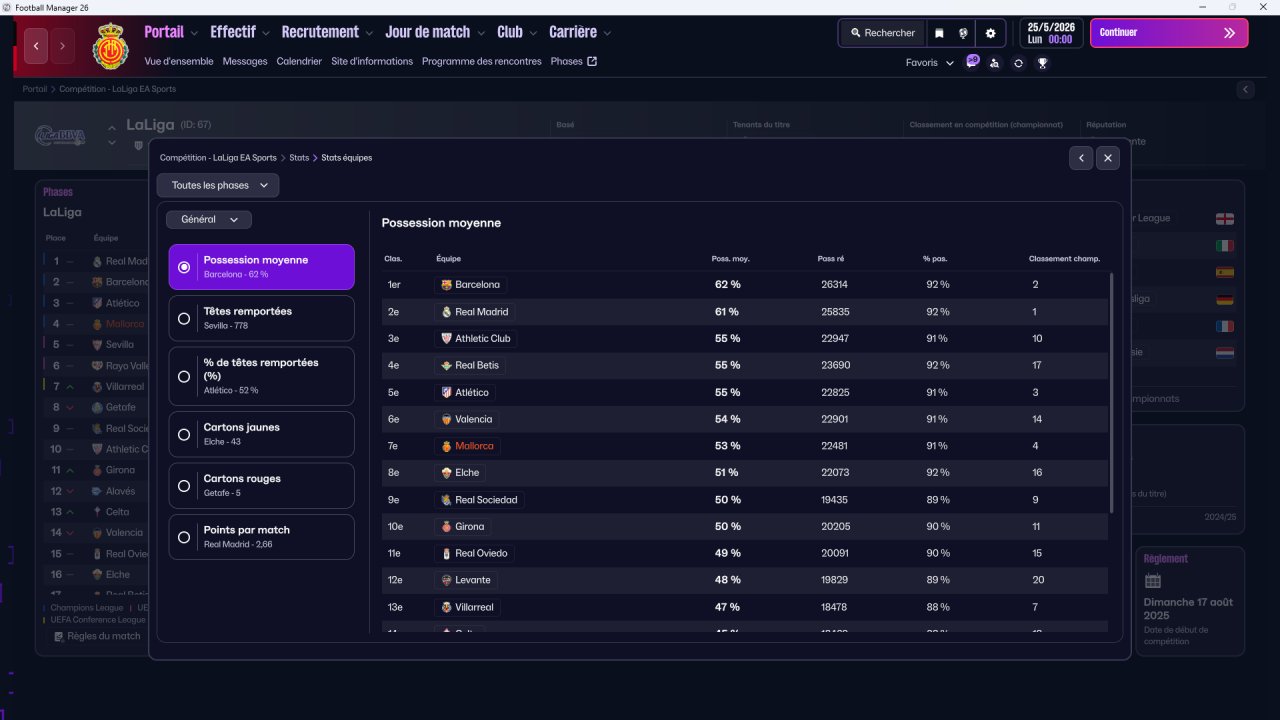Viewport: 1280px width, 720px height.
Task: Open the settings gear icon
Action: click(990, 33)
